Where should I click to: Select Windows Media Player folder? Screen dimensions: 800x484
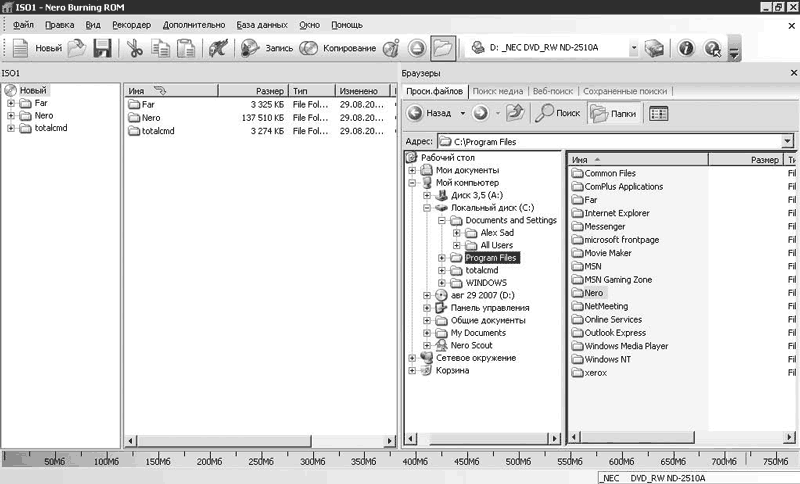point(626,346)
